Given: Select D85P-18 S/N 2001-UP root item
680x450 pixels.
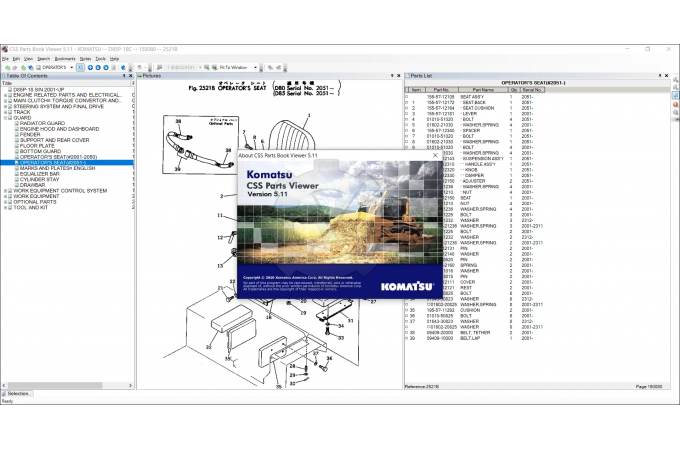Looking at the screenshot, I should tap(39, 89).
